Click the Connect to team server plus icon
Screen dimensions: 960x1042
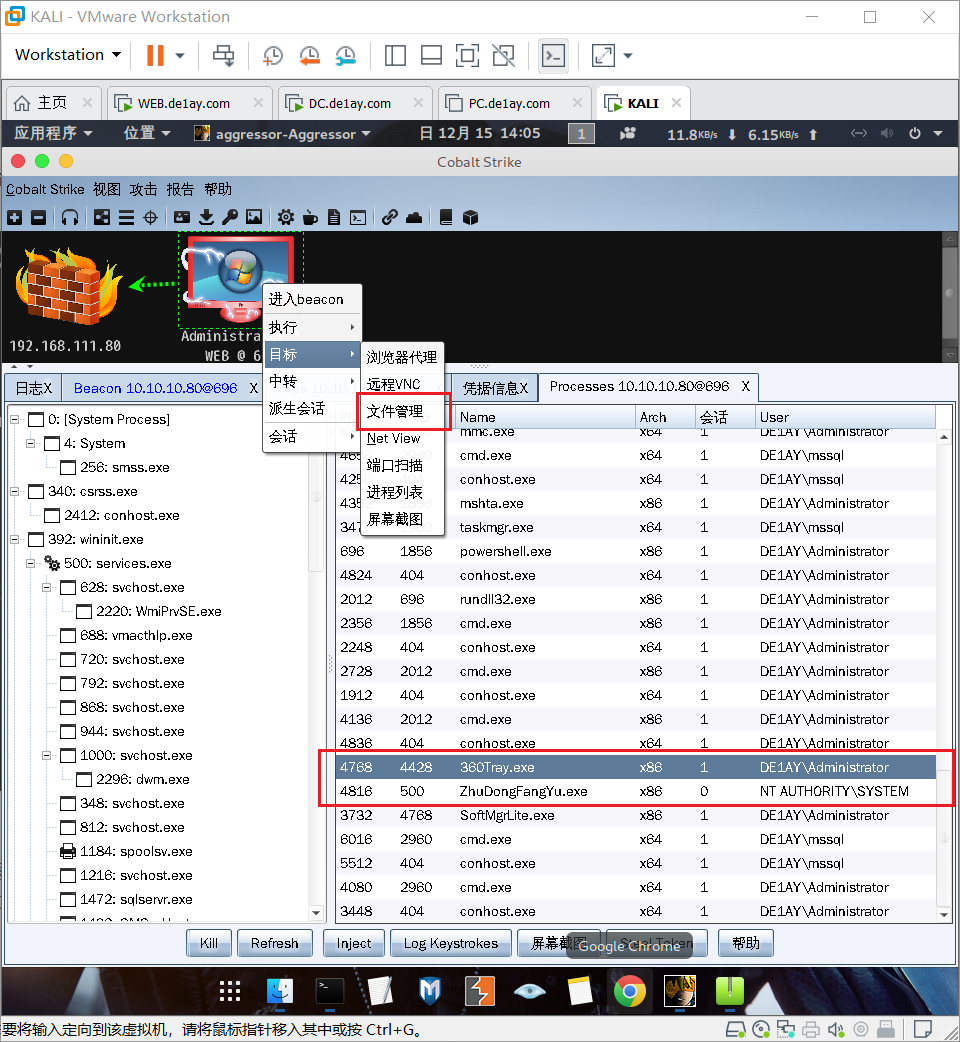[15, 217]
